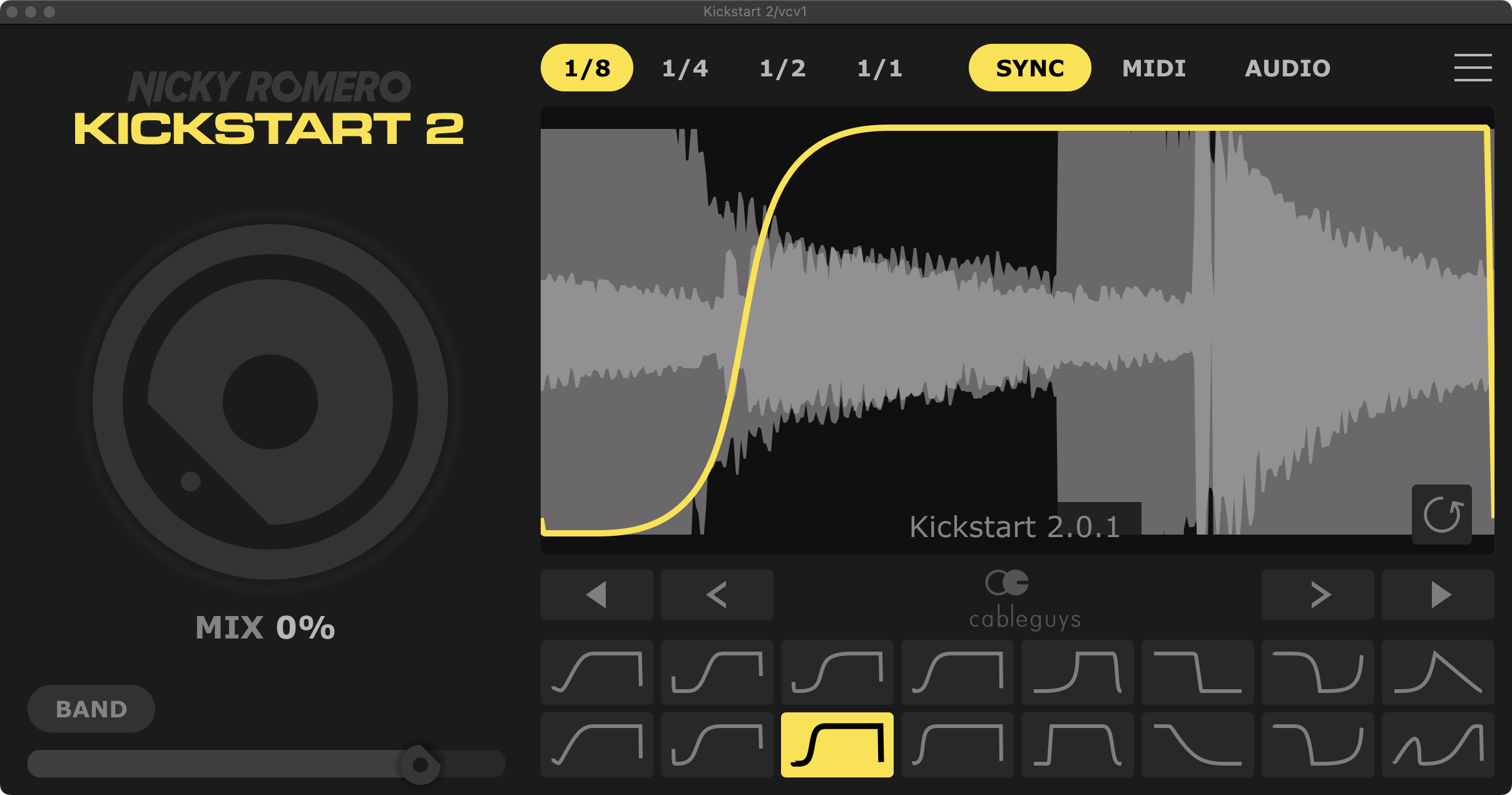Open the hamburger menu in top right corner
The image size is (1512, 795).
coord(1473,68)
